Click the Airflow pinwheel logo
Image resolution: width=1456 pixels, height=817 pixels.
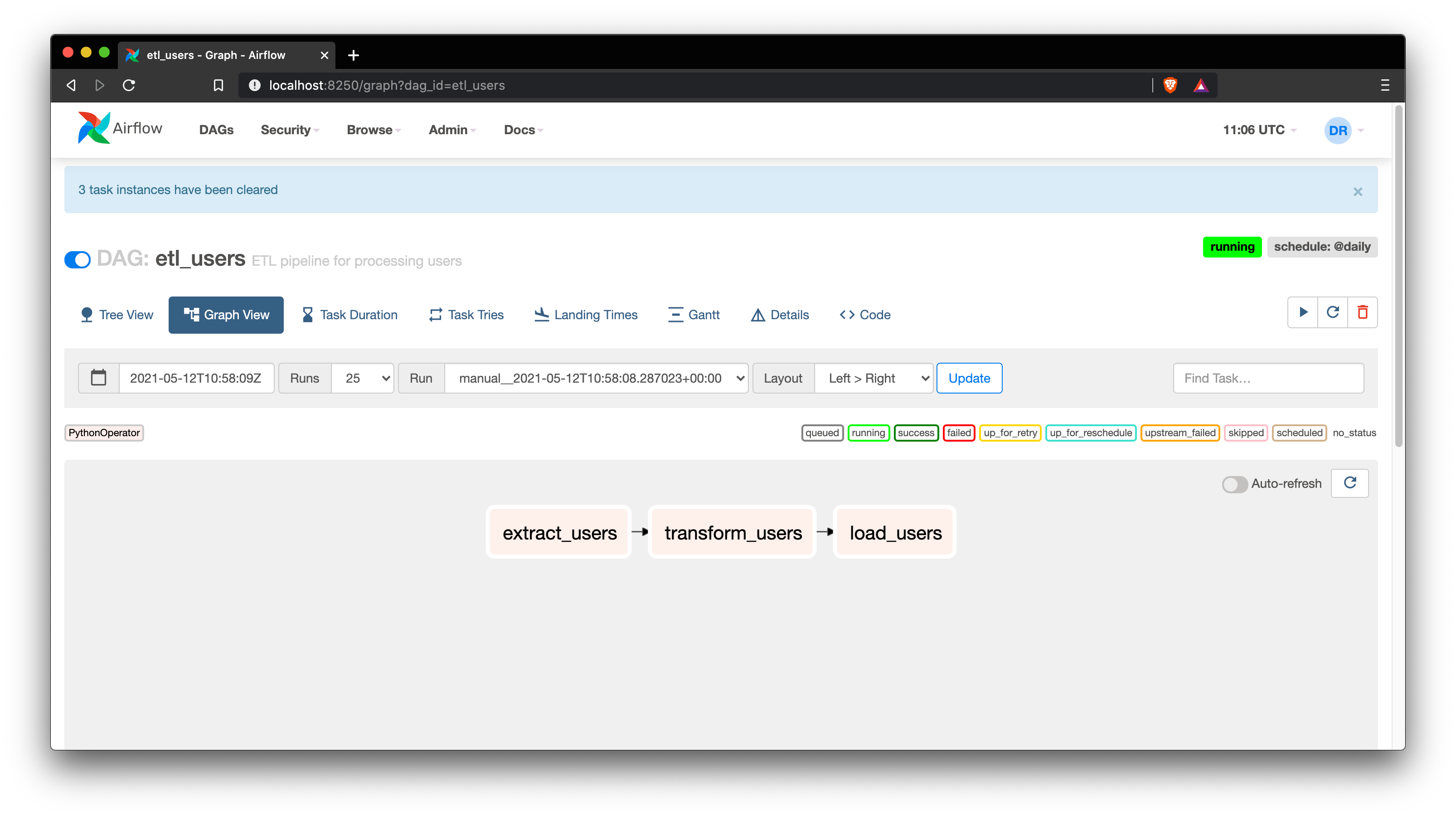coord(94,128)
